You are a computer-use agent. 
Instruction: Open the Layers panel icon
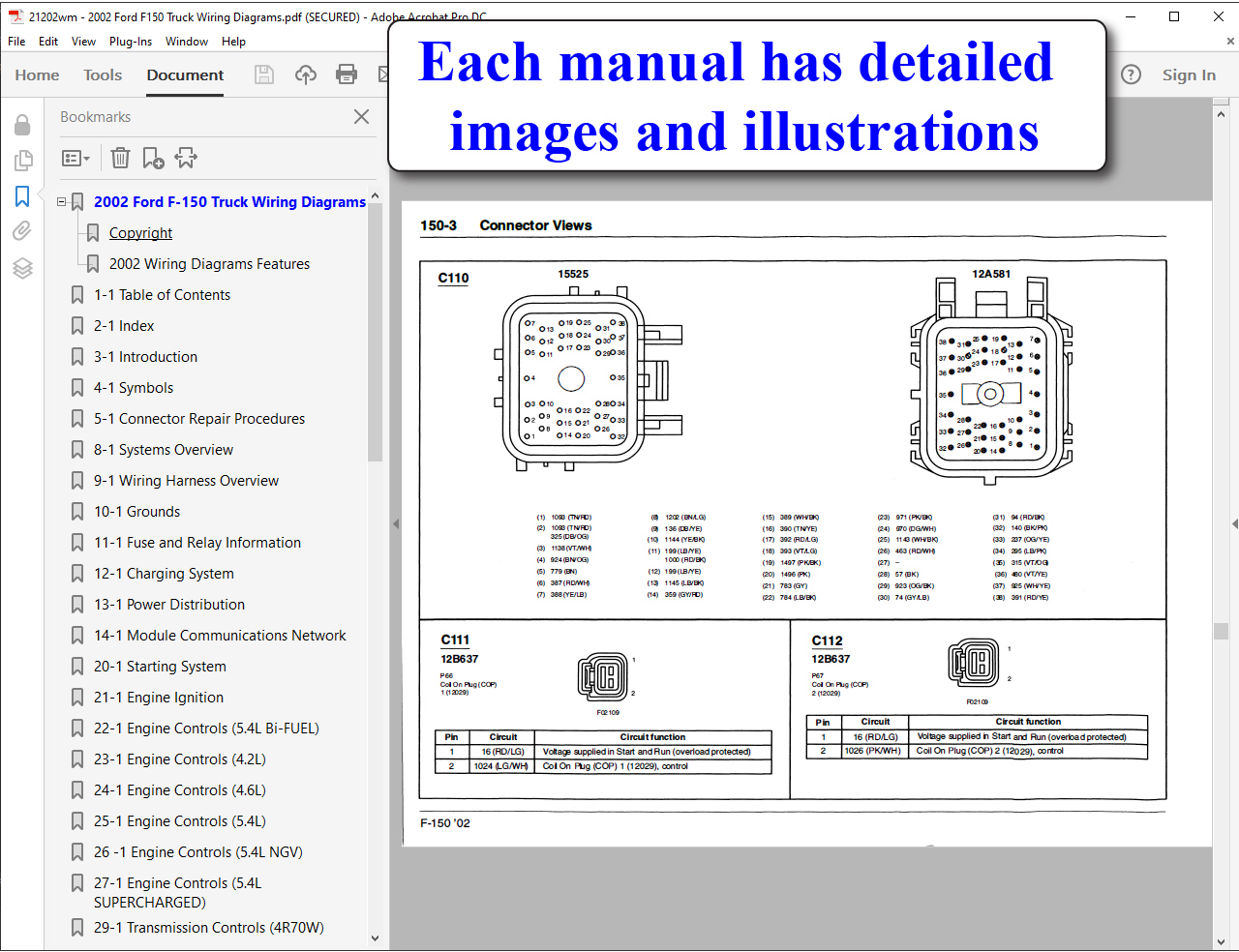(22, 268)
